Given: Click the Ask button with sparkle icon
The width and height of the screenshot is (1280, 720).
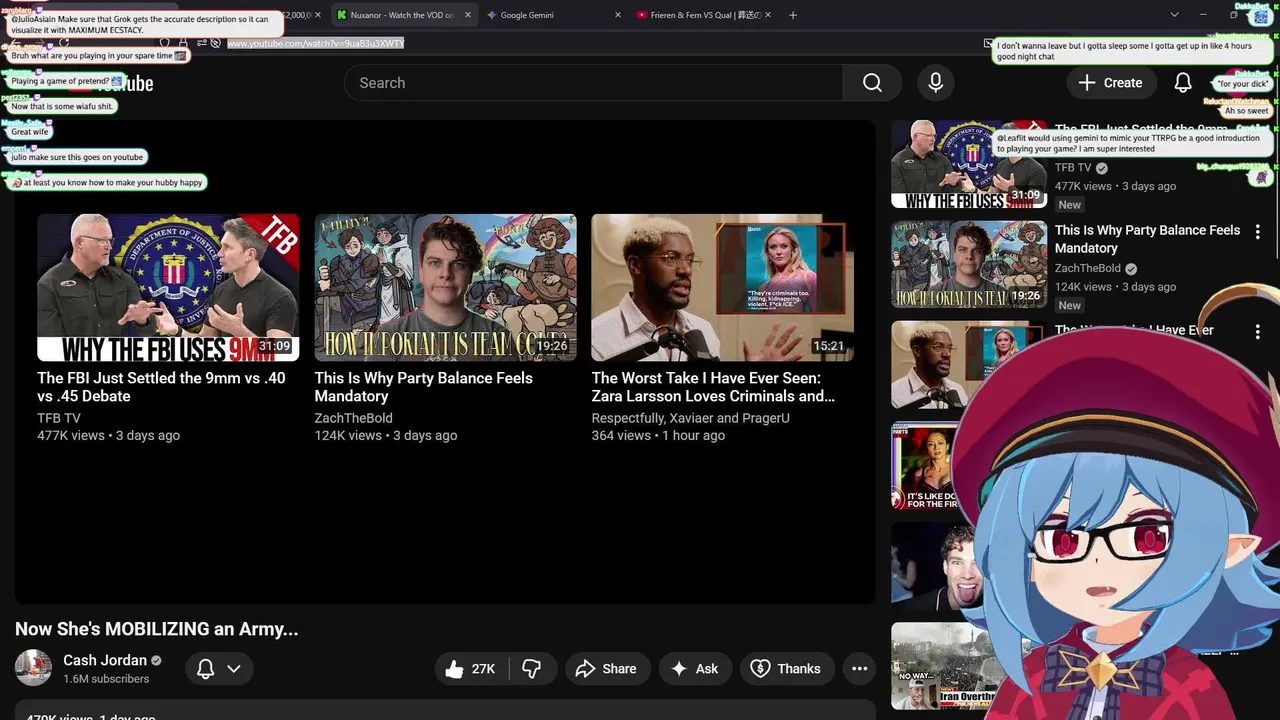Looking at the screenshot, I should click(695, 669).
